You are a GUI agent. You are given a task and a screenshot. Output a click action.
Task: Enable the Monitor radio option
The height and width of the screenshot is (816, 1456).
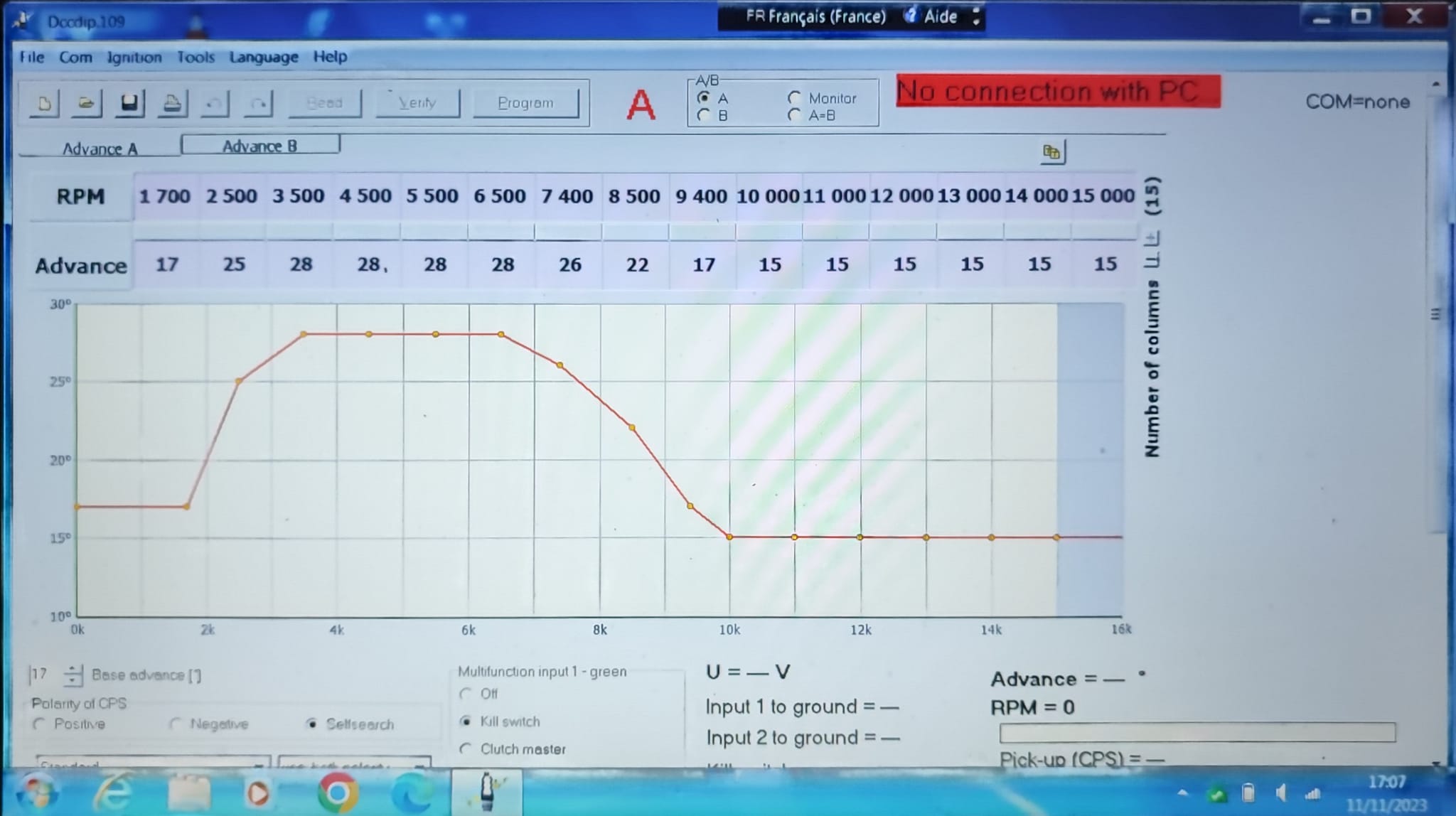click(x=795, y=98)
